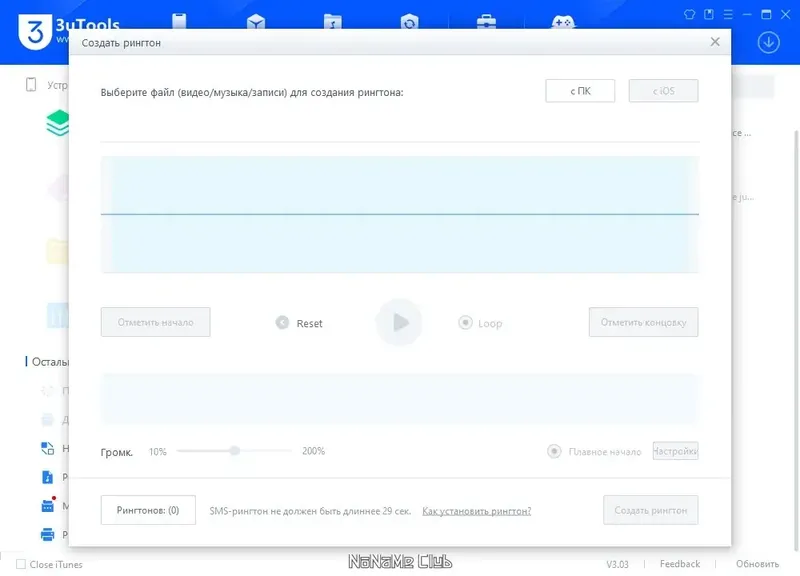Adjust the Громк. volume slider
This screenshot has height=576, width=800.
pyautogui.click(x=235, y=450)
